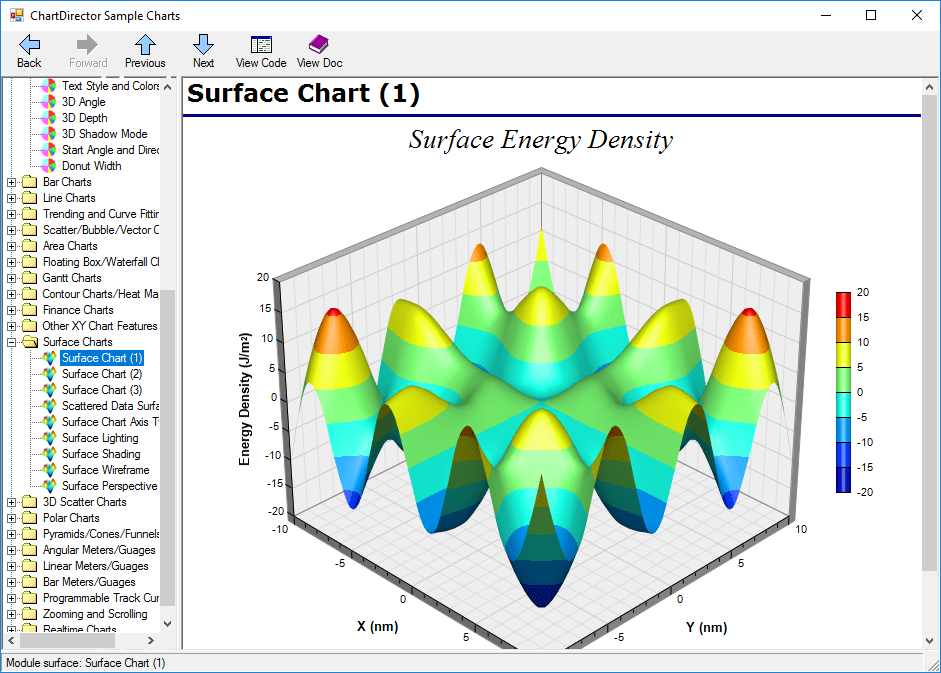Click the Surface Charts folder icon

[x=30, y=342]
